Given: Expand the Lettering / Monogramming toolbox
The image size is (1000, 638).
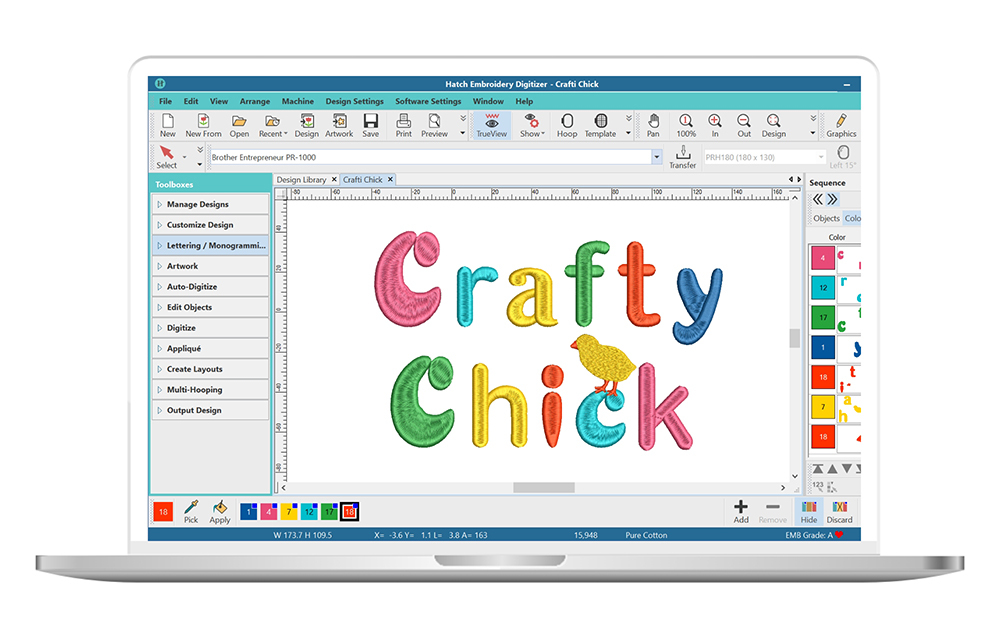Looking at the screenshot, I should [210, 245].
